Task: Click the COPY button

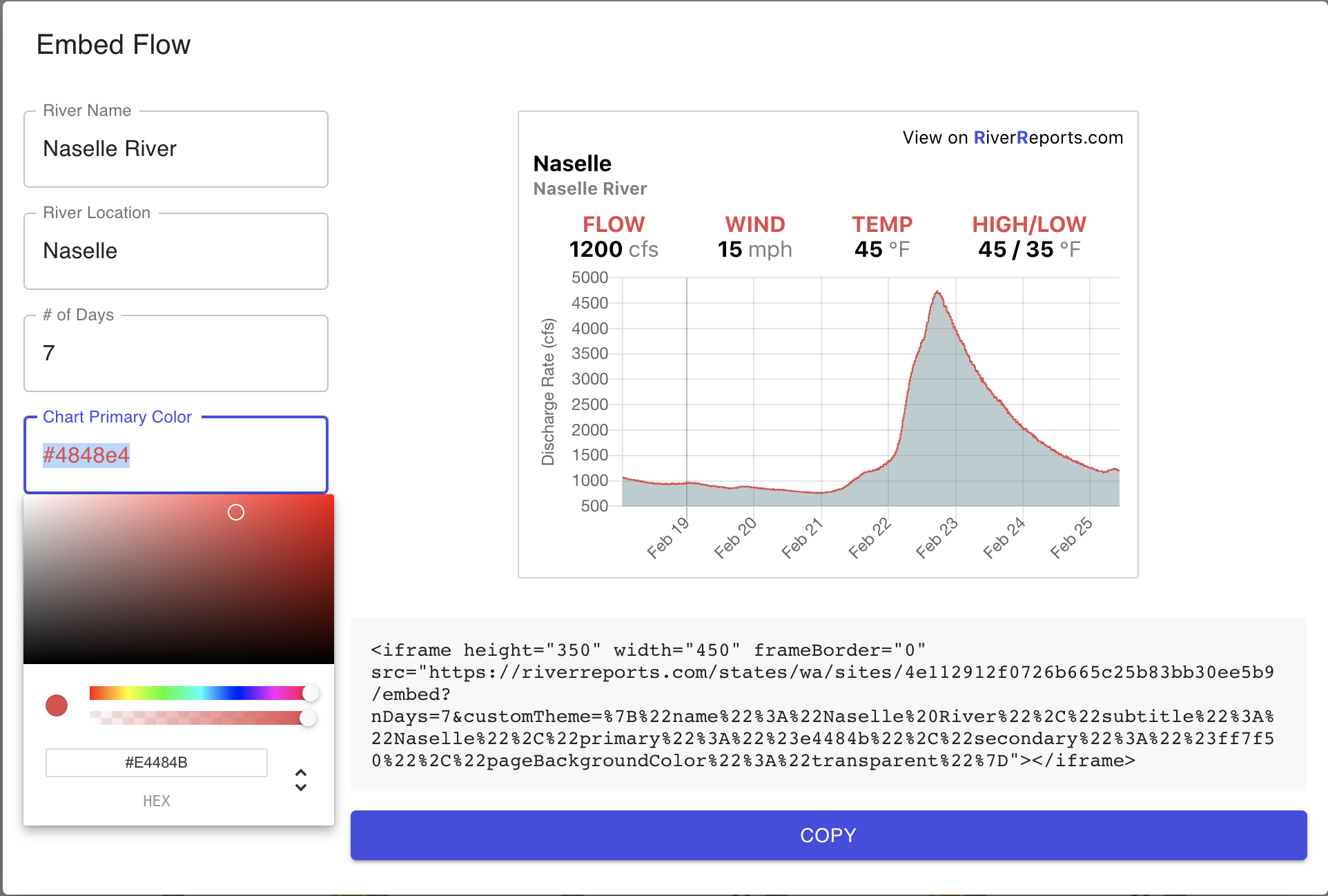Action: point(828,835)
